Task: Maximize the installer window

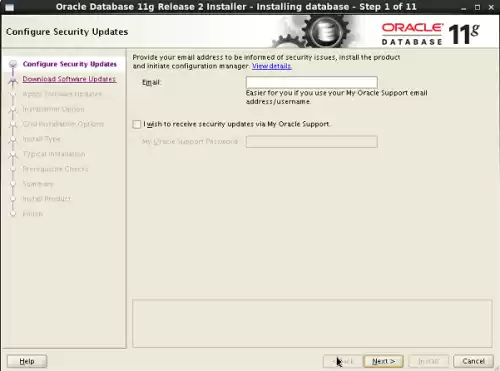Action: (477, 7)
